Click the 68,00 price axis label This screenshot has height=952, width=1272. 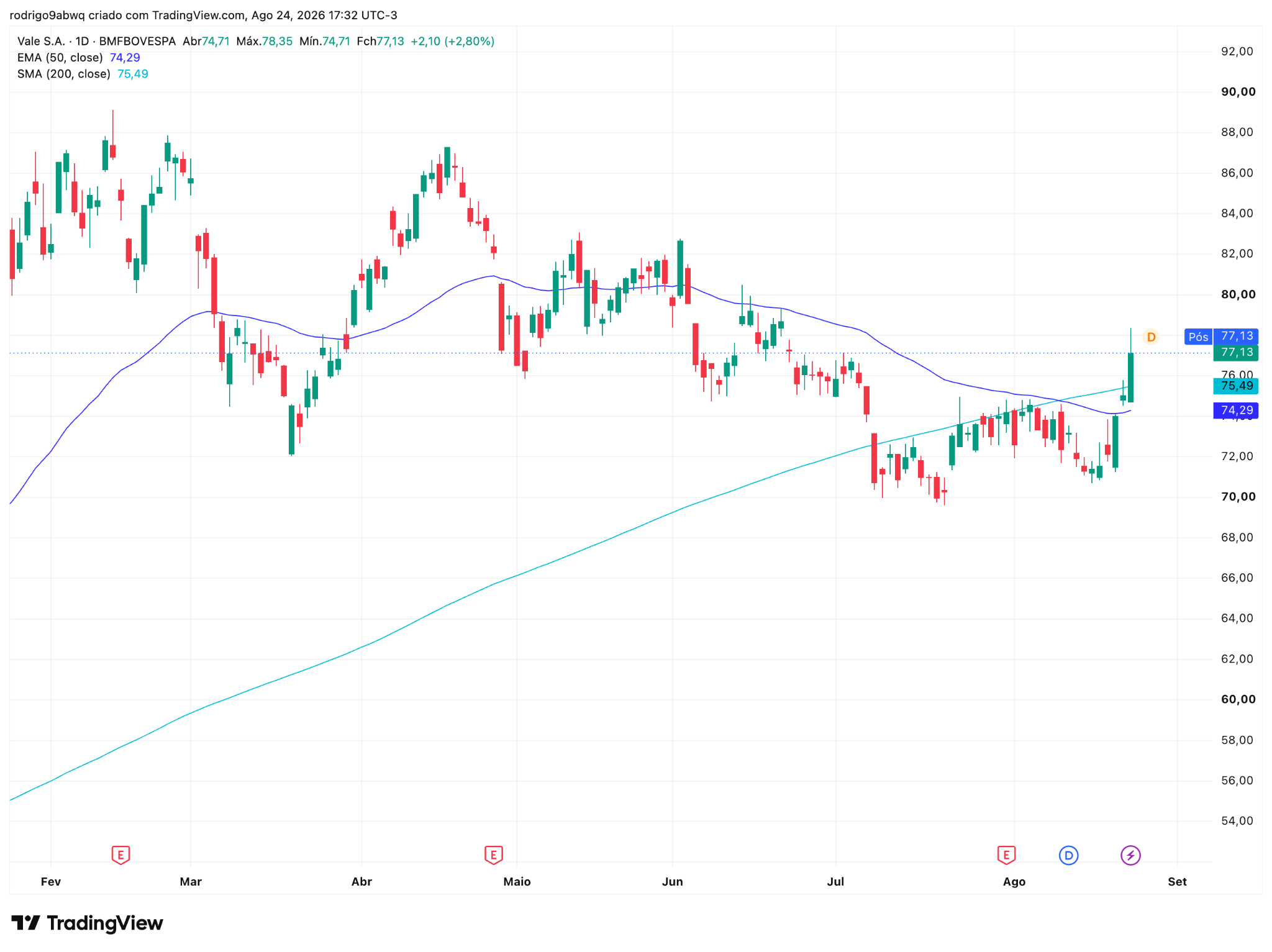pos(1237,537)
